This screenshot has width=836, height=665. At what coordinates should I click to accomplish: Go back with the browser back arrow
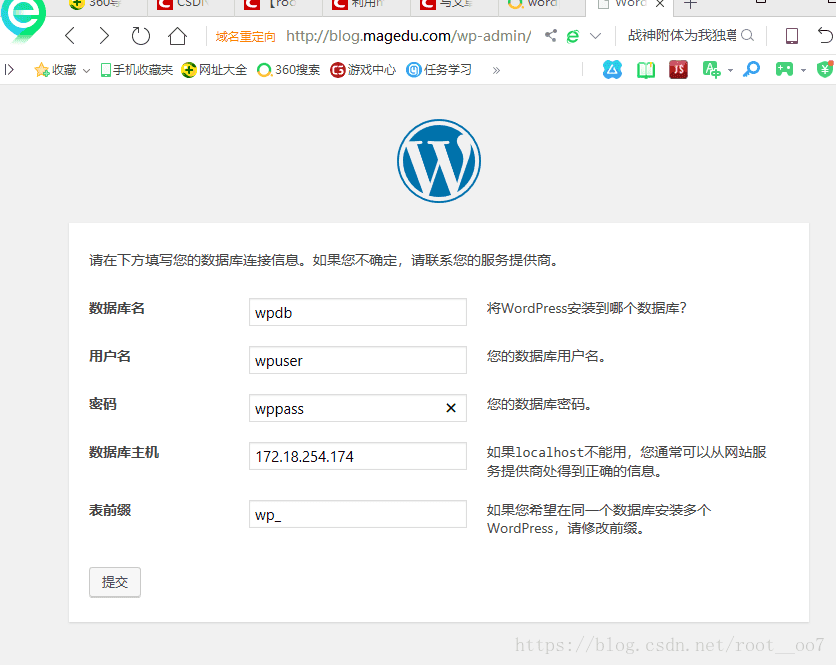[70, 36]
